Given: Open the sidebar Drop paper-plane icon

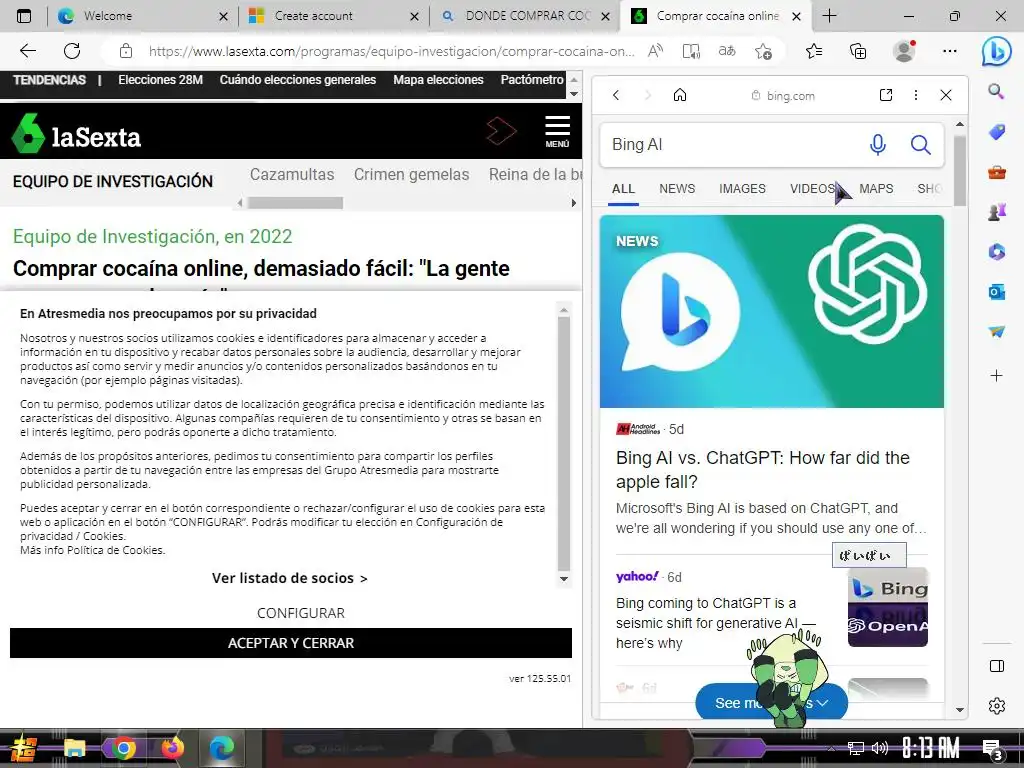Looking at the screenshot, I should (996, 332).
